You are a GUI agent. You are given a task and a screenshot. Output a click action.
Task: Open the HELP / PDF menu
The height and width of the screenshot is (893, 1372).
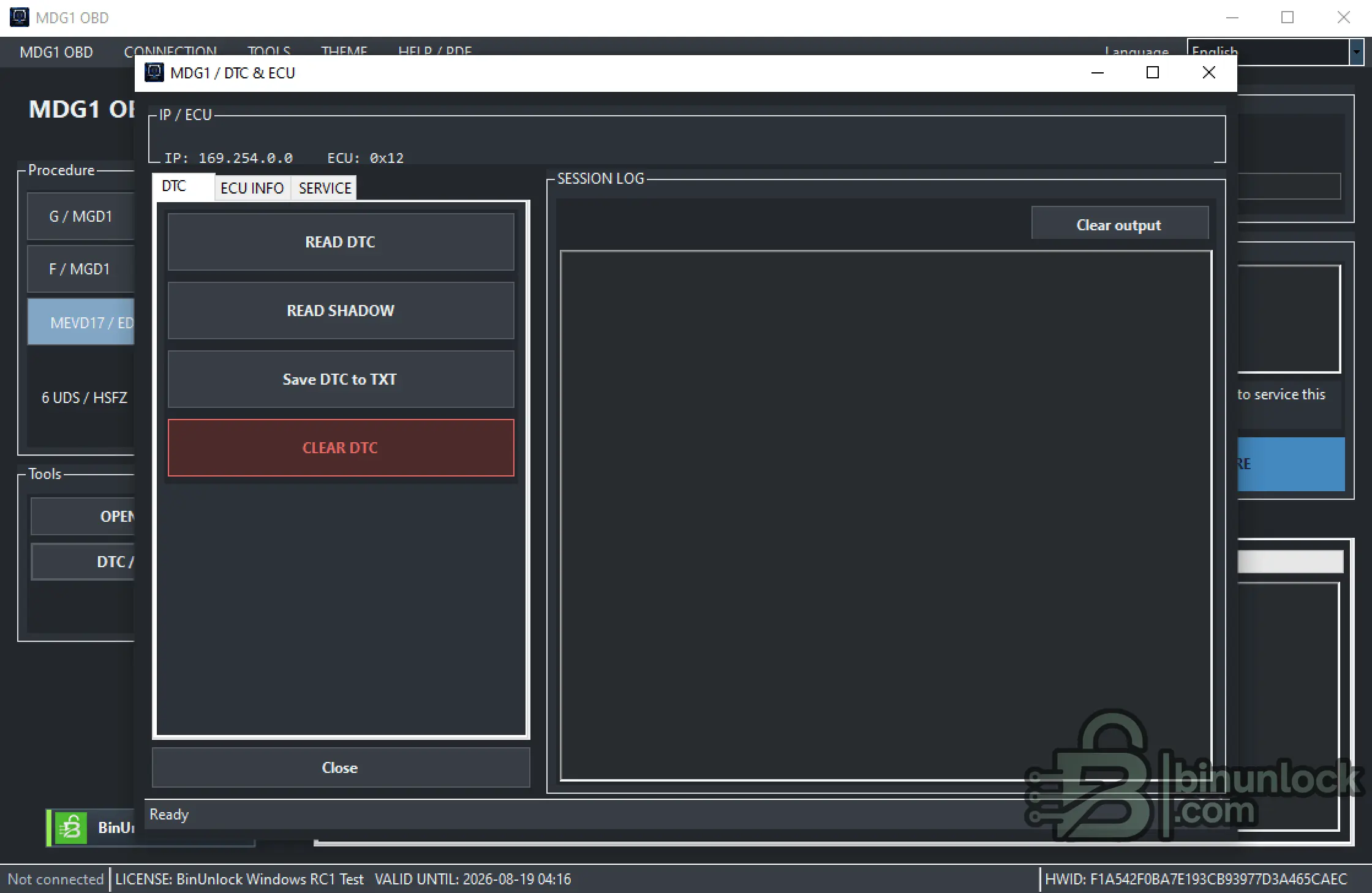[x=435, y=50]
